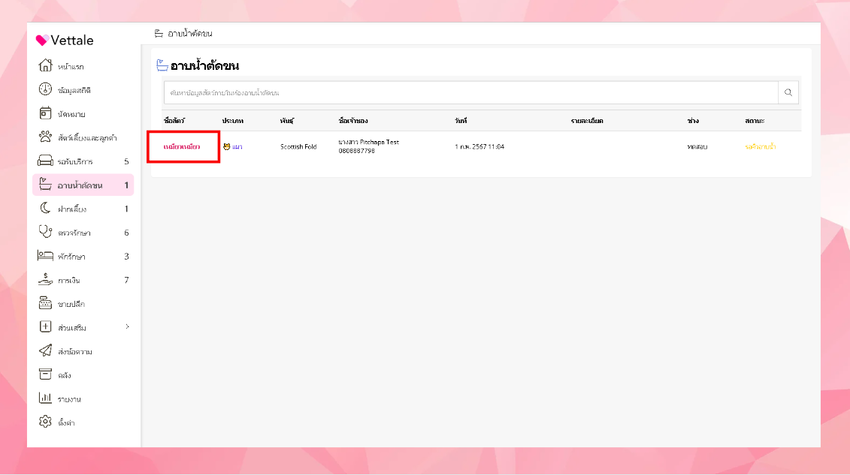Open retail cash register icon
Viewport: 850px width, 475px height.
[x=46, y=303]
